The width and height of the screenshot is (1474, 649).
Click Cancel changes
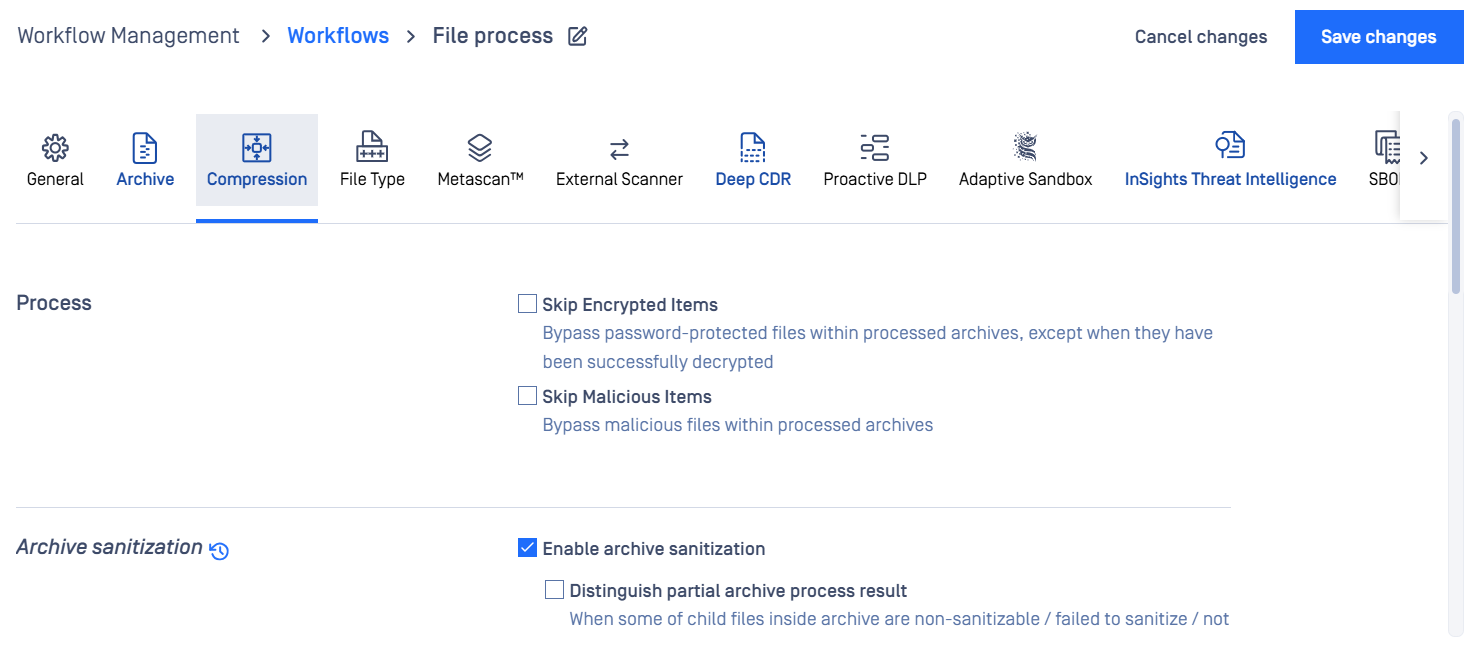[1201, 37]
